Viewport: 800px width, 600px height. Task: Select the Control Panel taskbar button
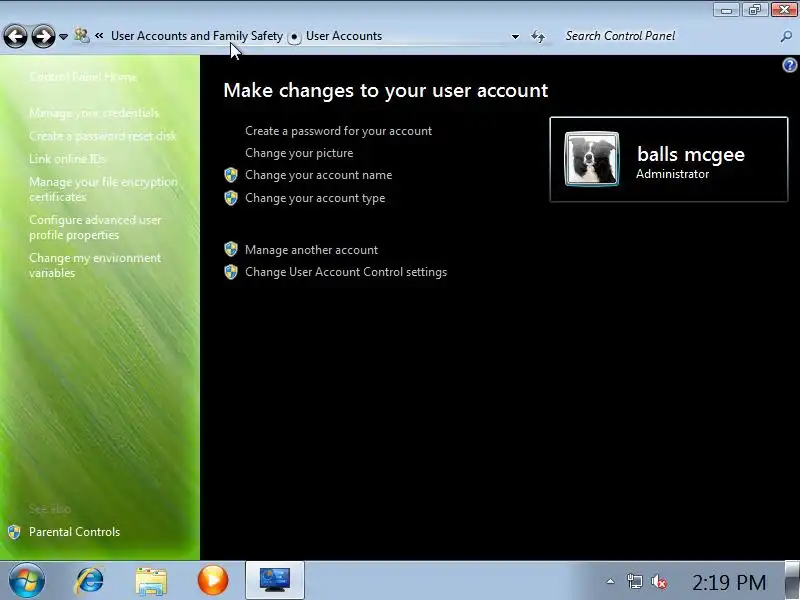pos(275,580)
